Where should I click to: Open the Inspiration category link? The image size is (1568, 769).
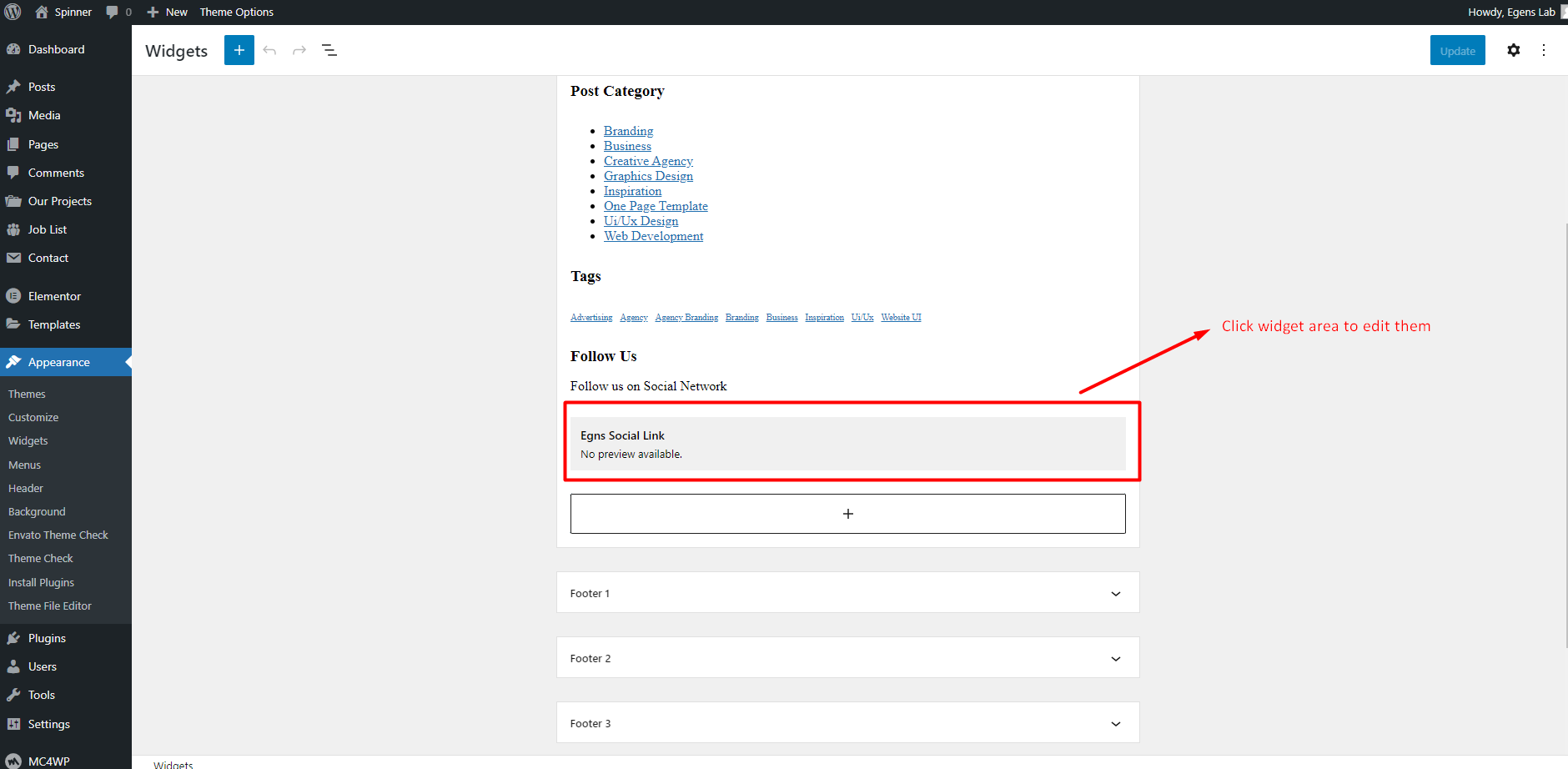tap(632, 191)
